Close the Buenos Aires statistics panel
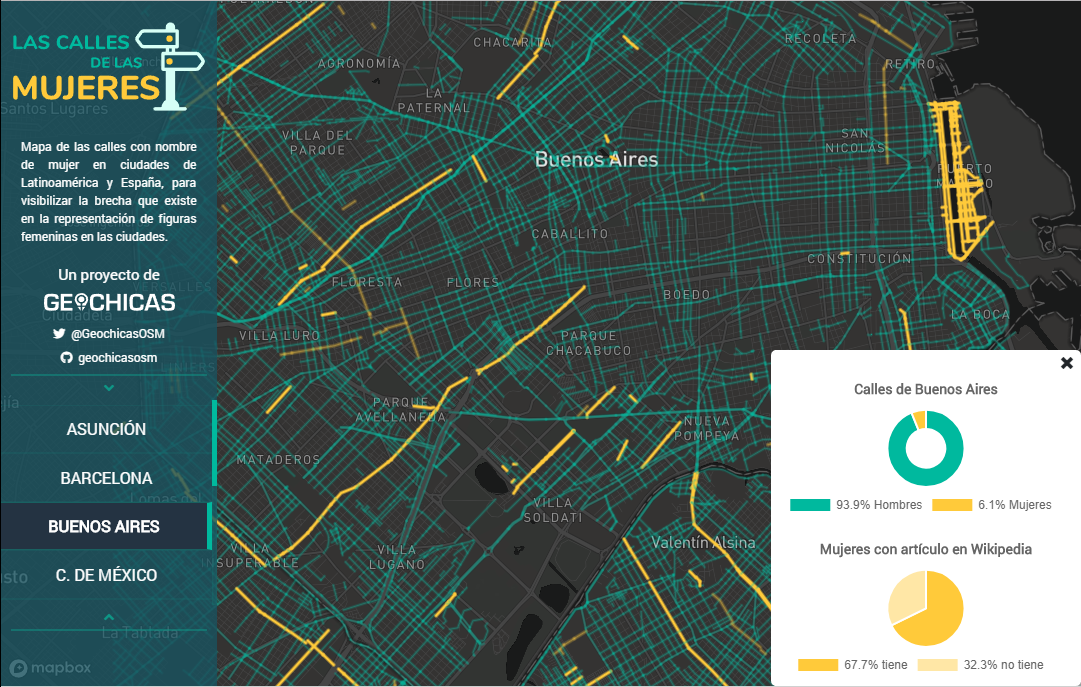This screenshot has height=687, width=1081. (1067, 363)
